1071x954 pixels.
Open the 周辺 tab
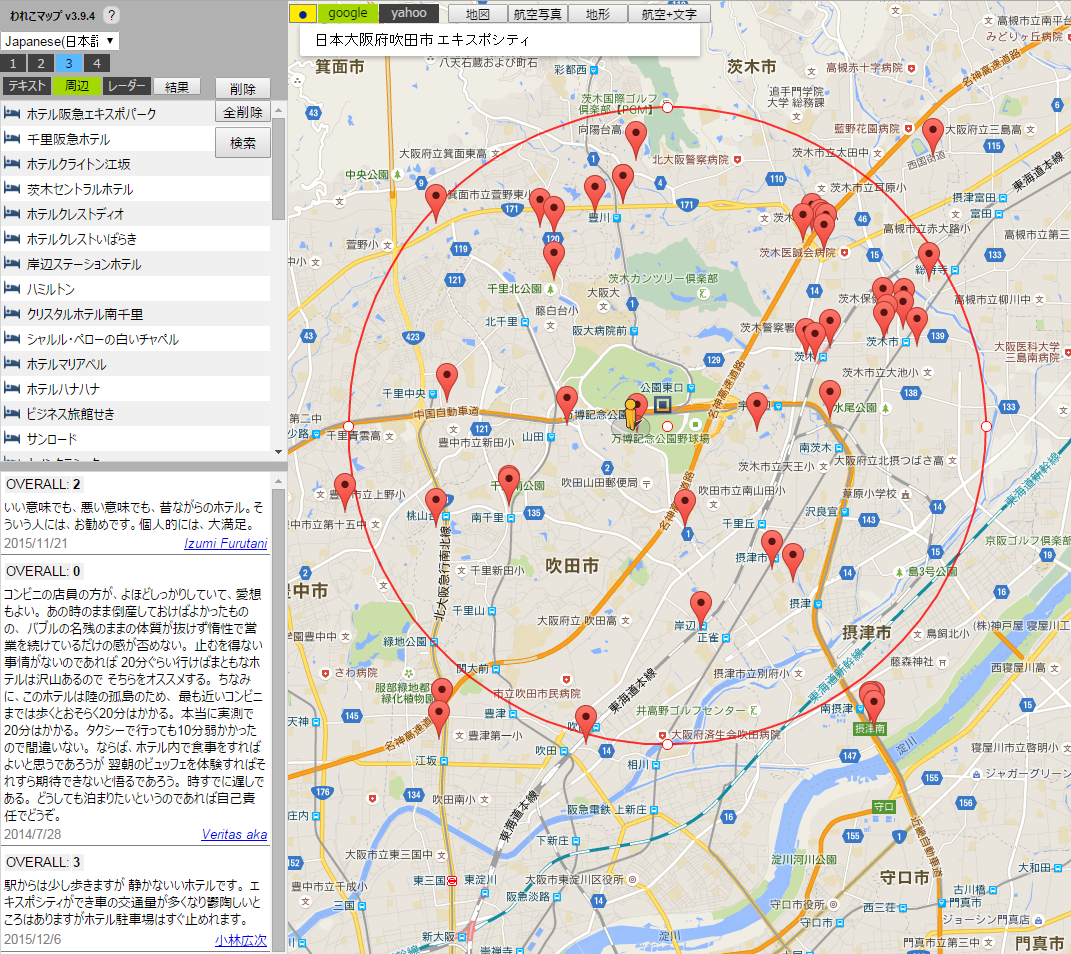tap(77, 86)
